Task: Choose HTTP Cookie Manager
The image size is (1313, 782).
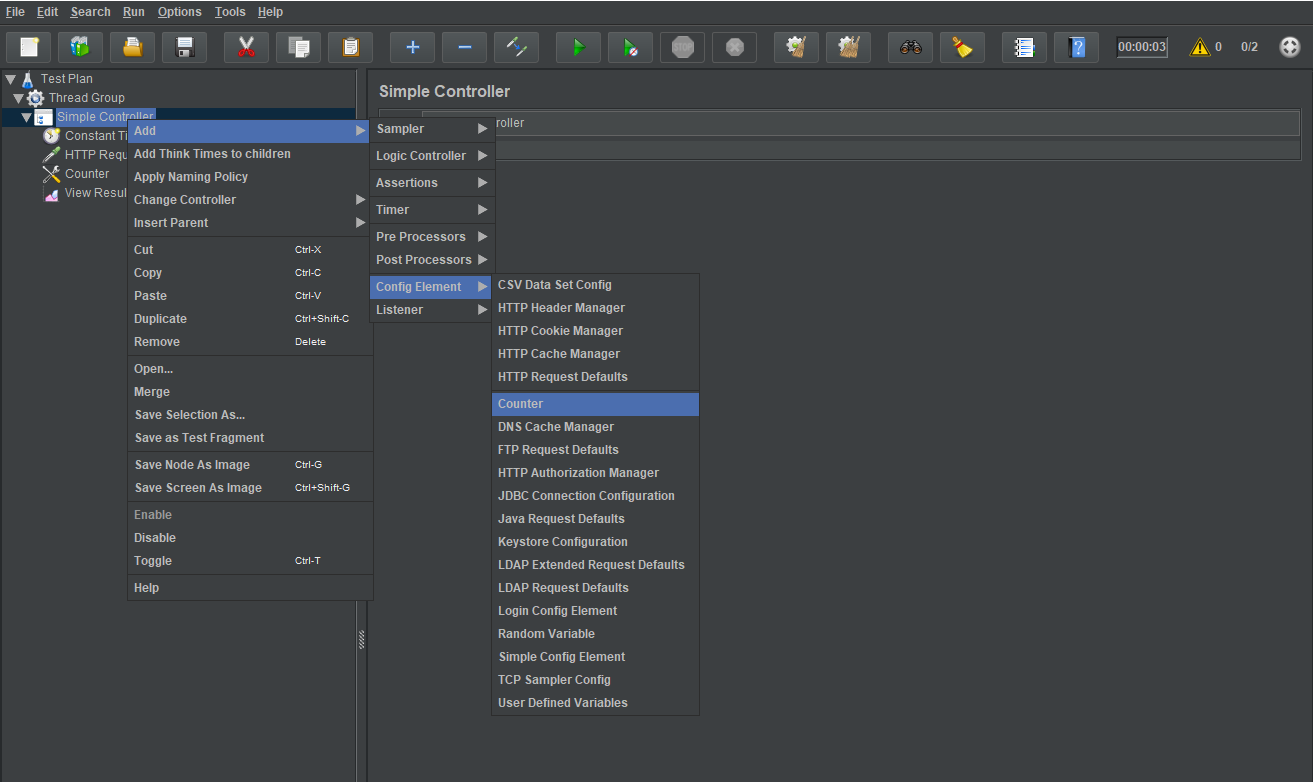Action: pyautogui.click(x=596, y=331)
